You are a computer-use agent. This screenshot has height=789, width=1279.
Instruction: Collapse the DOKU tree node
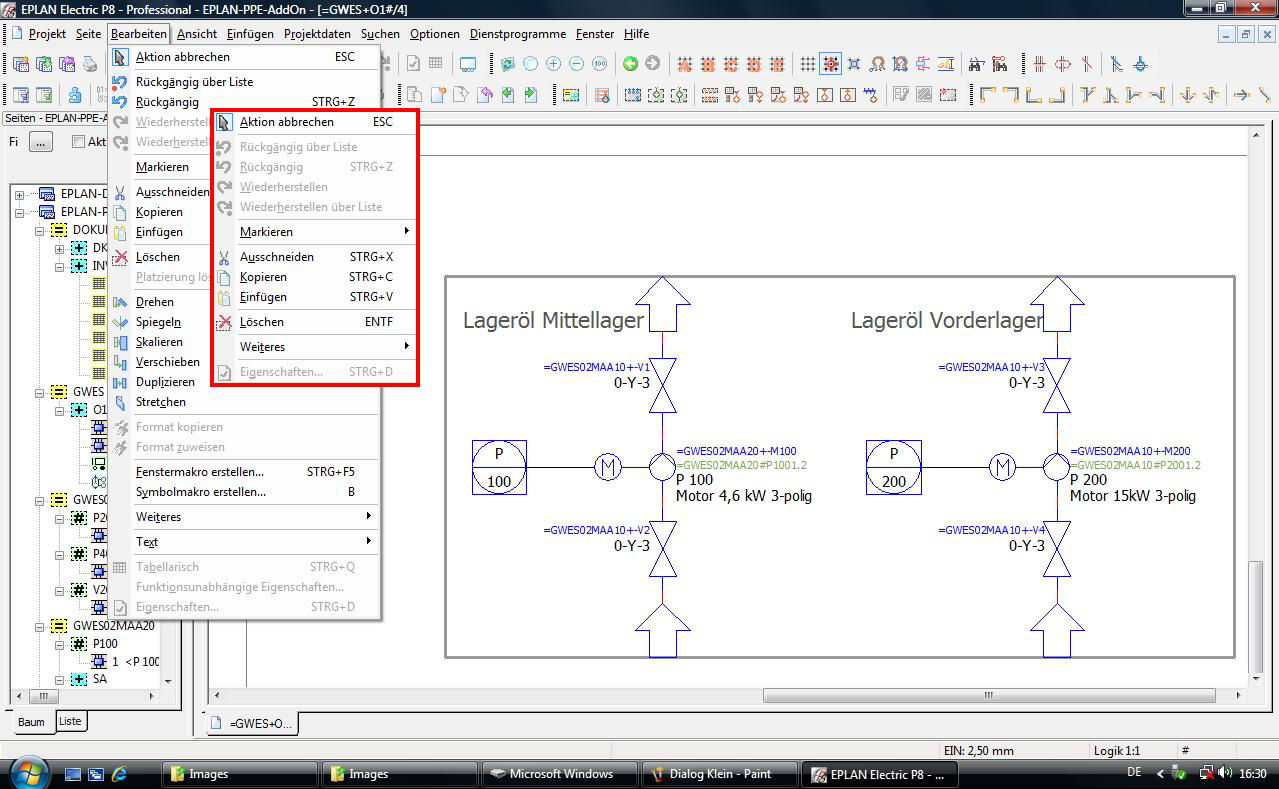[39, 230]
